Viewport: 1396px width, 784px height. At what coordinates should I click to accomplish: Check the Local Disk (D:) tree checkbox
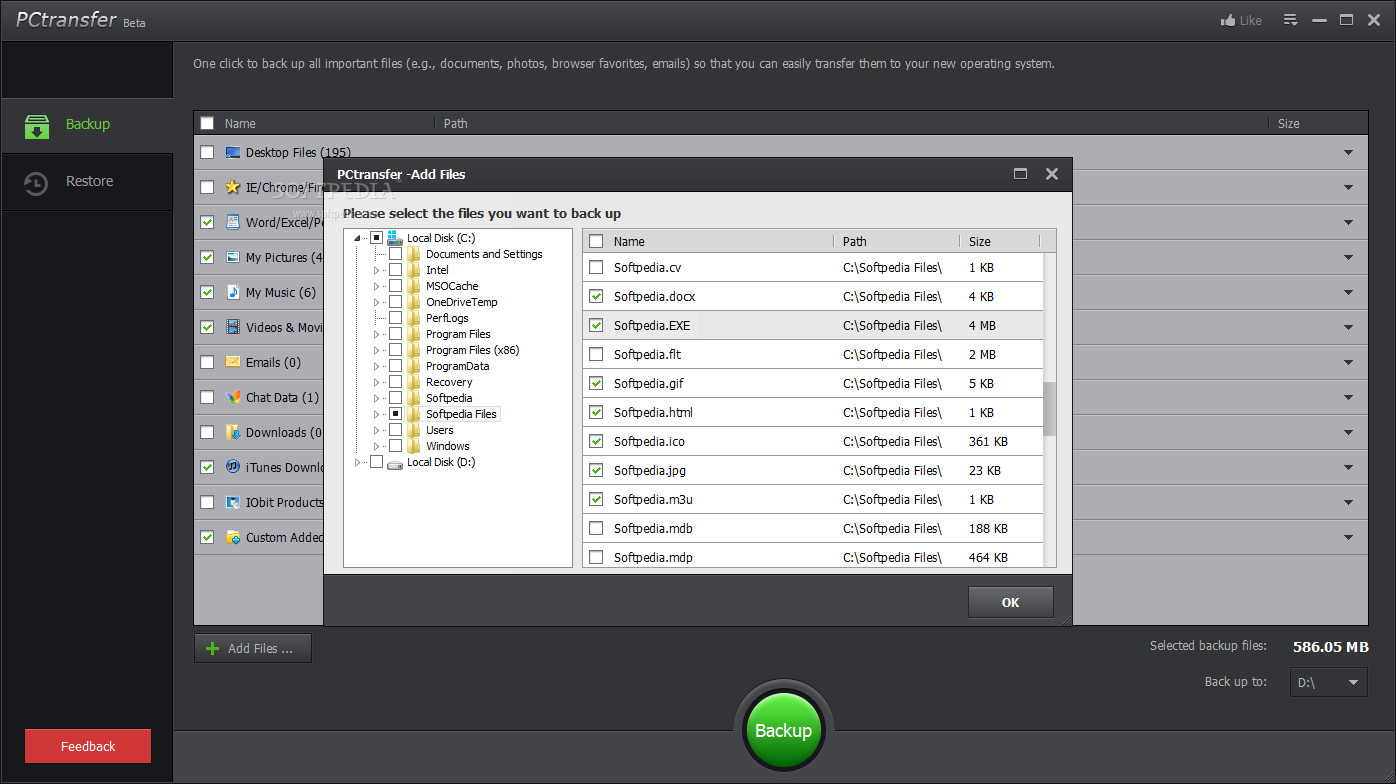pos(376,462)
